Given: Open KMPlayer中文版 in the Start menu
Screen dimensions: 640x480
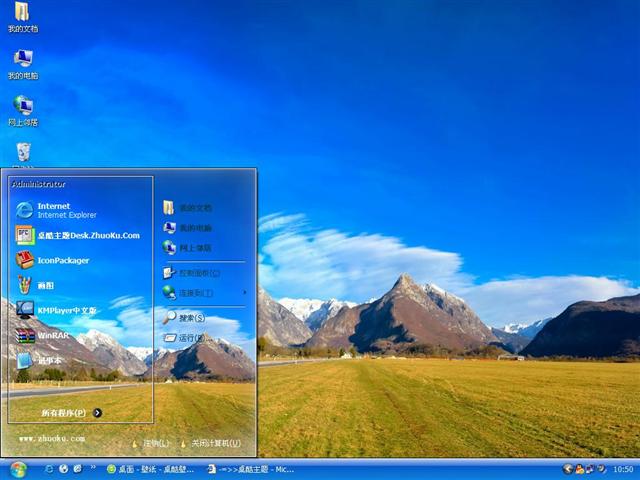Looking at the screenshot, I should (56, 310).
